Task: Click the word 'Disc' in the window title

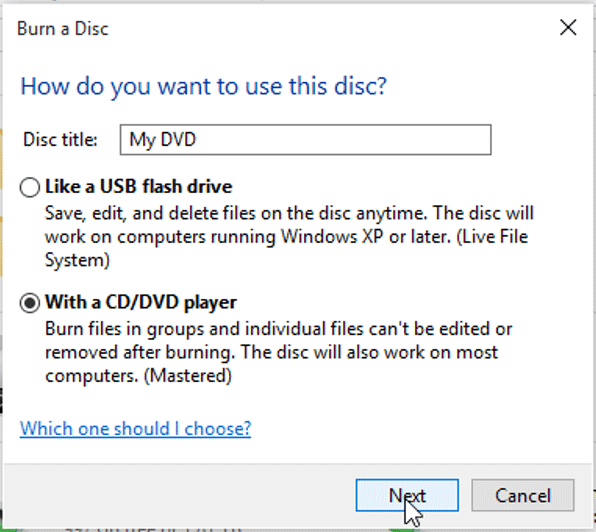Action: tap(92, 29)
